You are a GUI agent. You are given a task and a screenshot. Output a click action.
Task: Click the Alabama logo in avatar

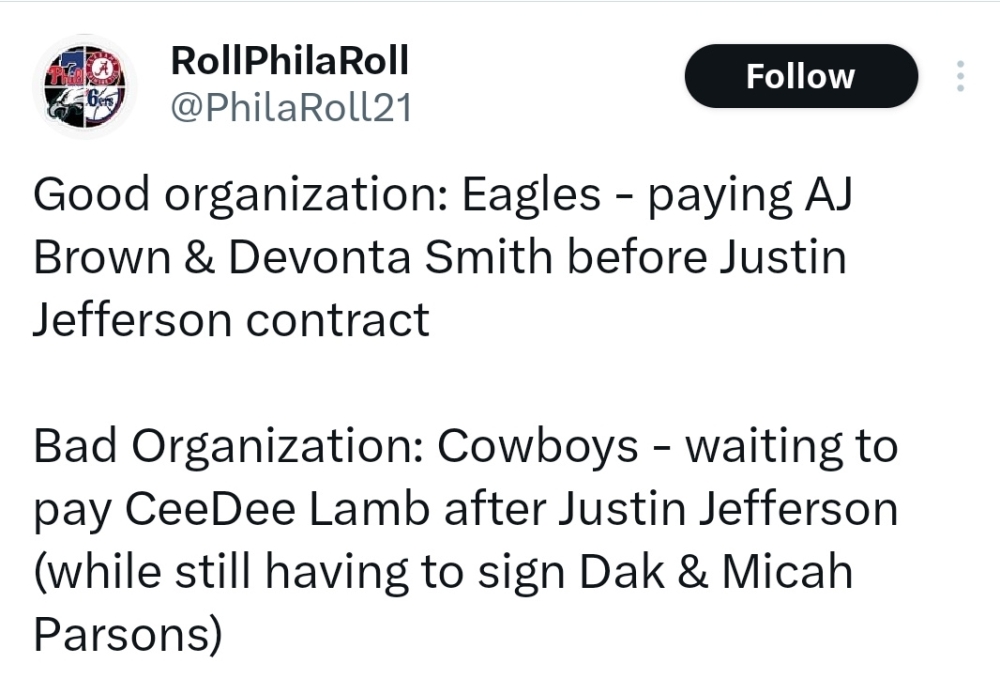click(105, 66)
